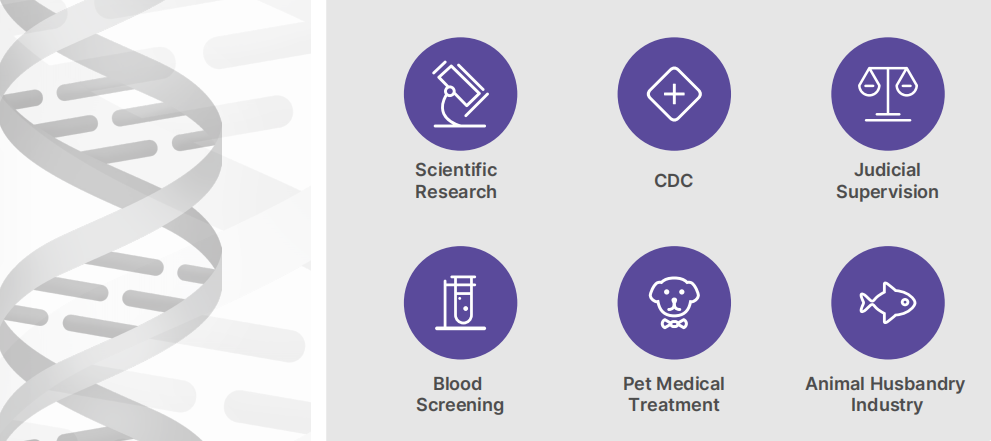Viewport: 991px width, 441px height.
Task: Select the word "Treatment"
Action: (x=674, y=406)
